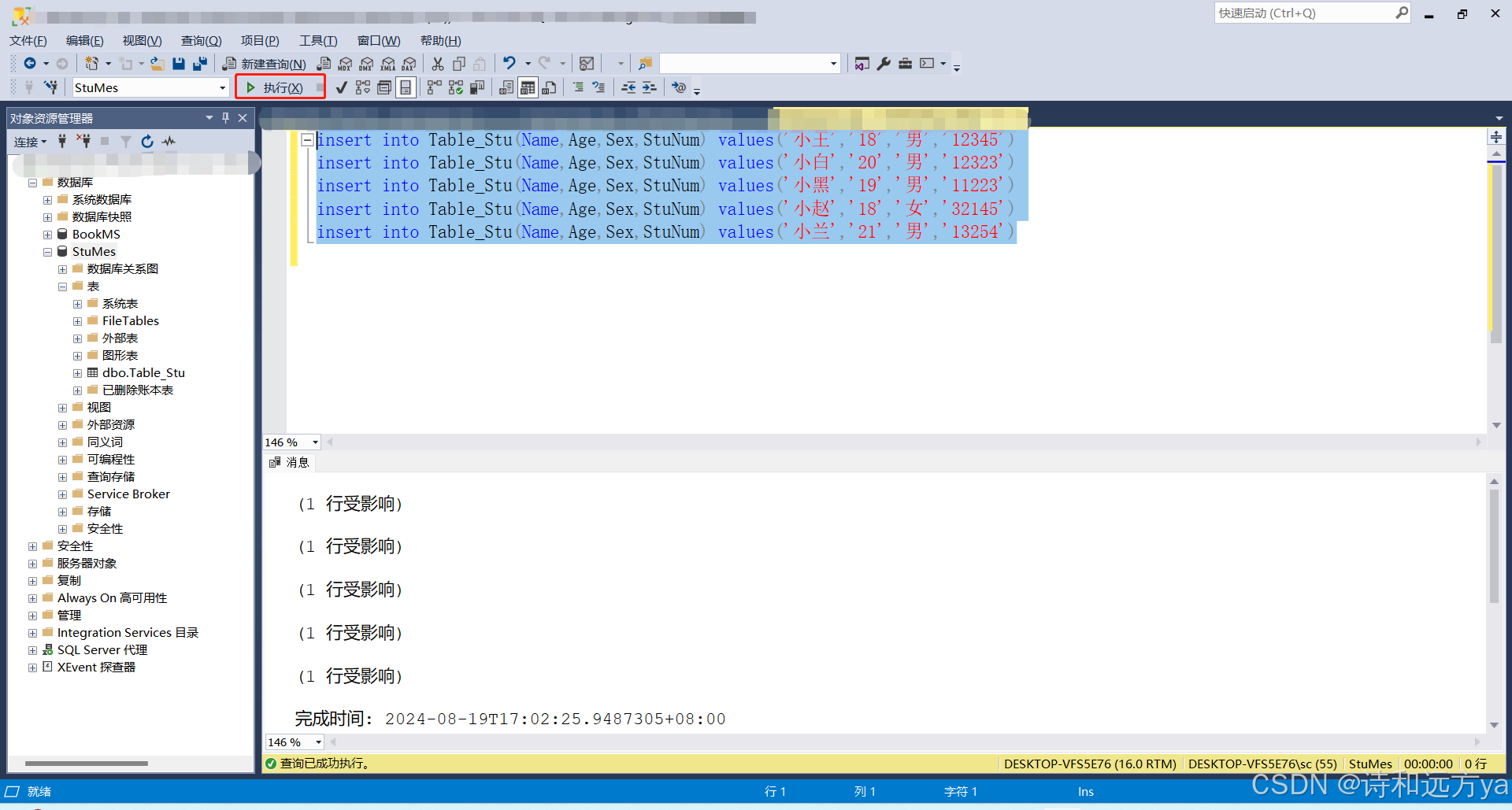Toggle the disconnect icon in Object Explorer
Viewport: 1512px width, 810px height.
pos(83,142)
